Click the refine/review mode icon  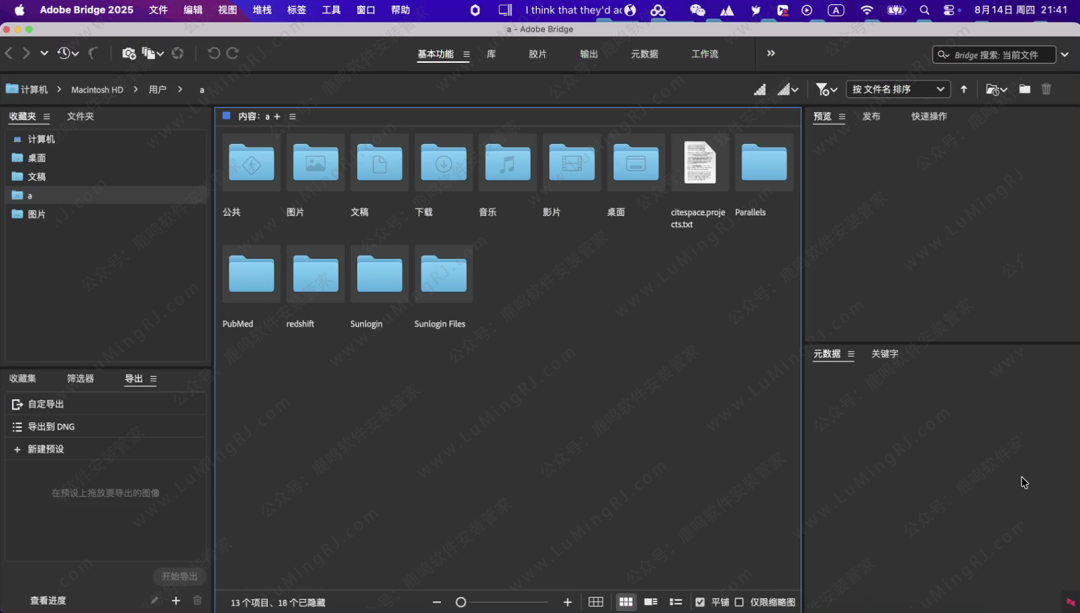coord(150,53)
